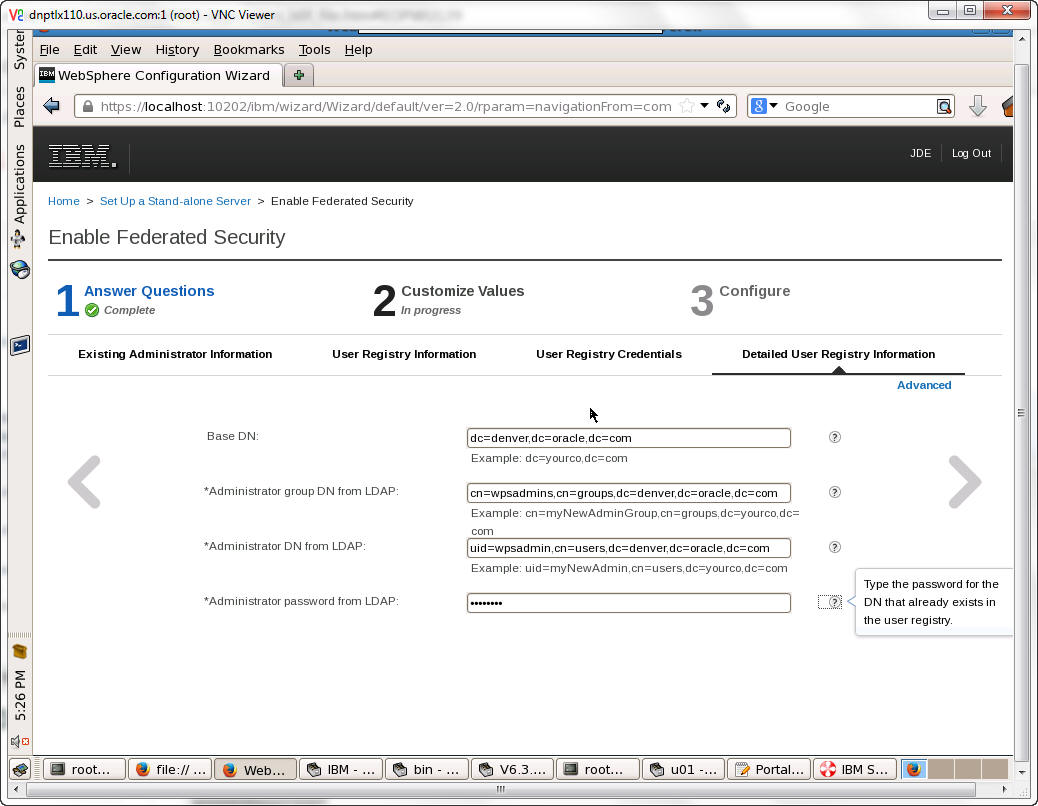
Task: Click the Home breadcrumb link
Action: 64,201
